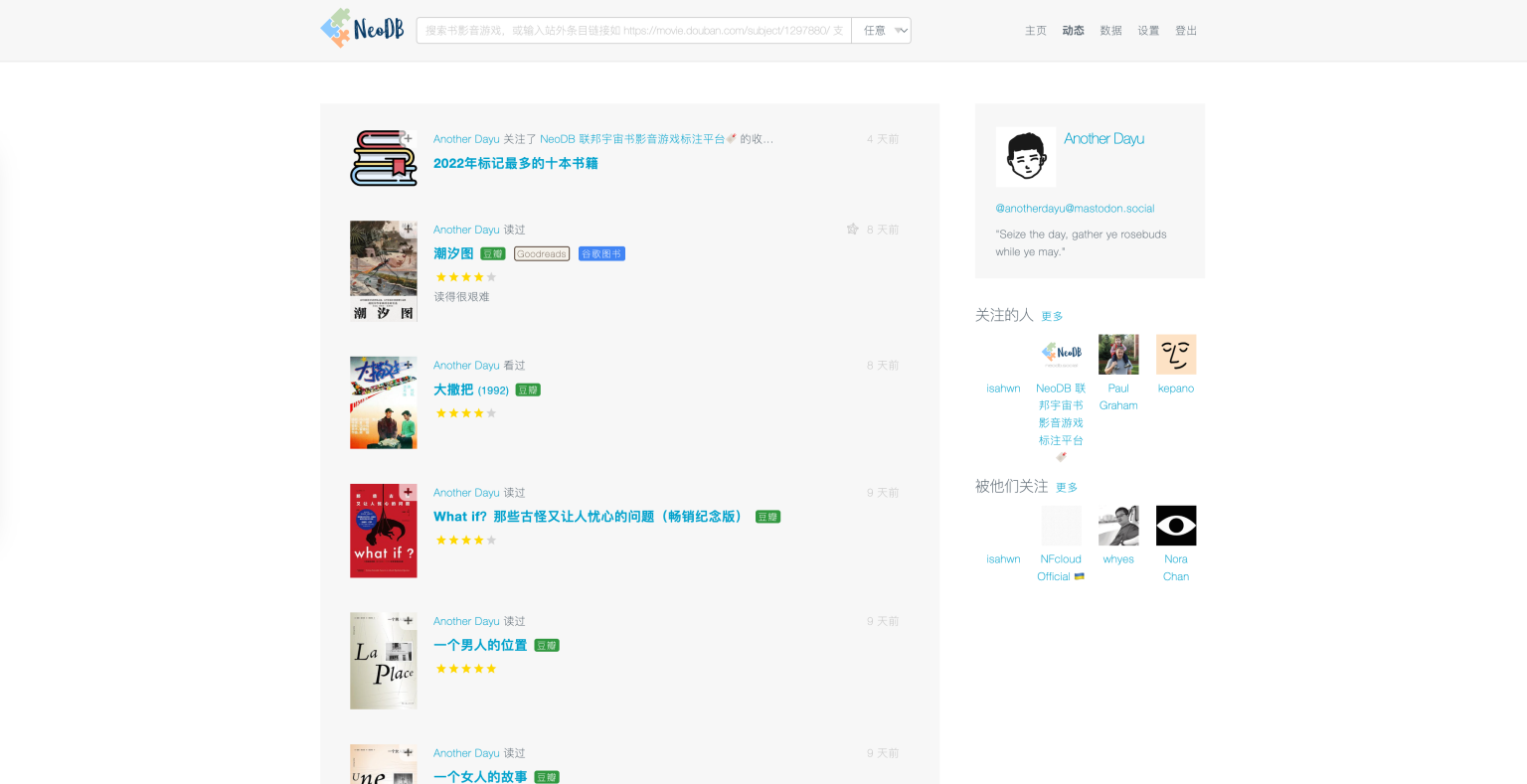This screenshot has width=1527, height=784.
Task: Click the blue 谷歌图书 source badge
Action: [601, 253]
